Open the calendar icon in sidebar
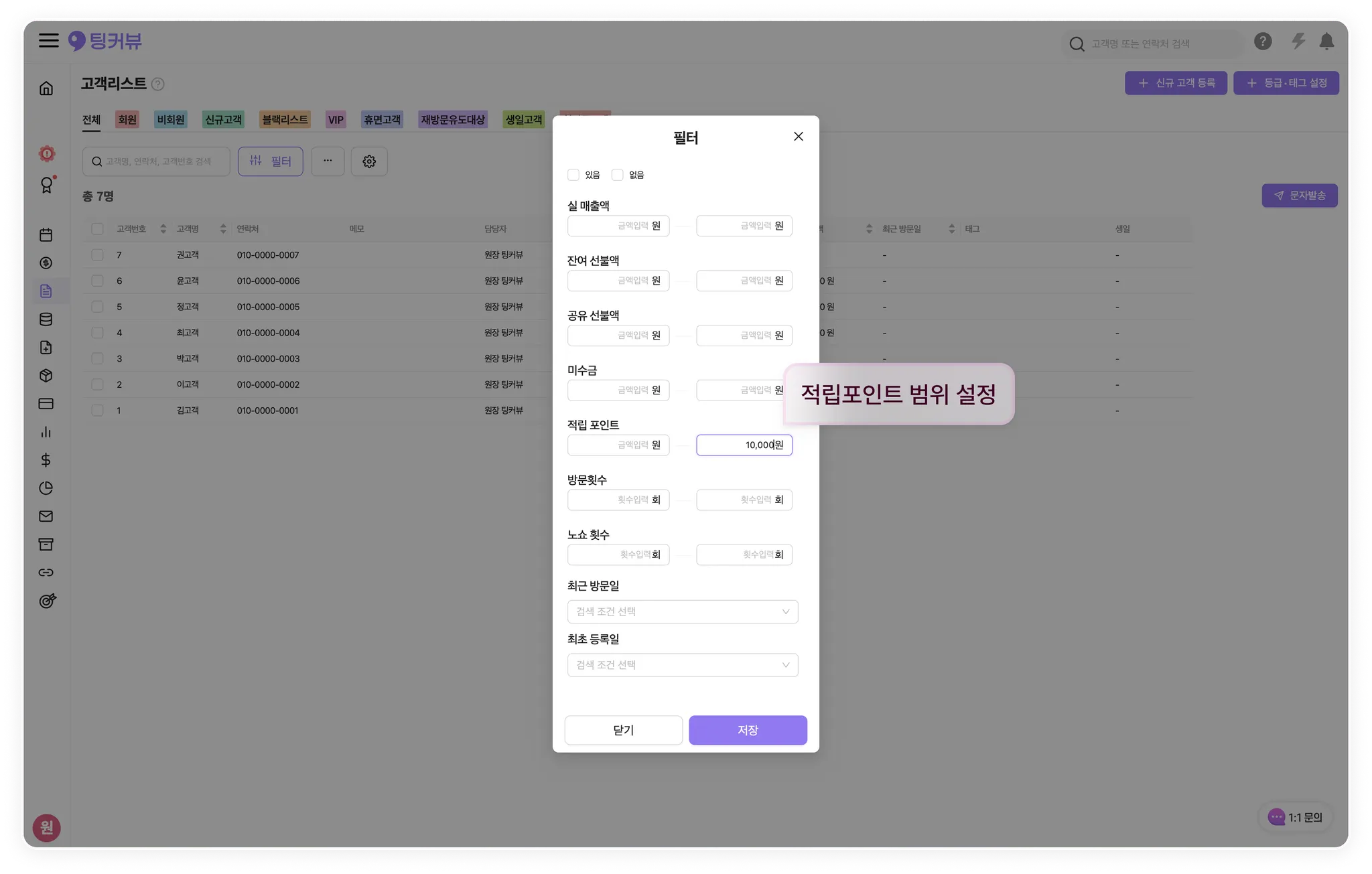The height and width of the screenshot is (874, 1372). click(46, 235)
